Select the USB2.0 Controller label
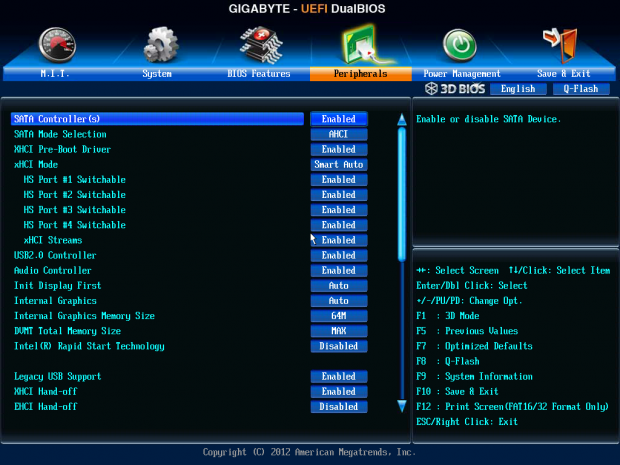 pyautogui.click(x=55, y=255)
